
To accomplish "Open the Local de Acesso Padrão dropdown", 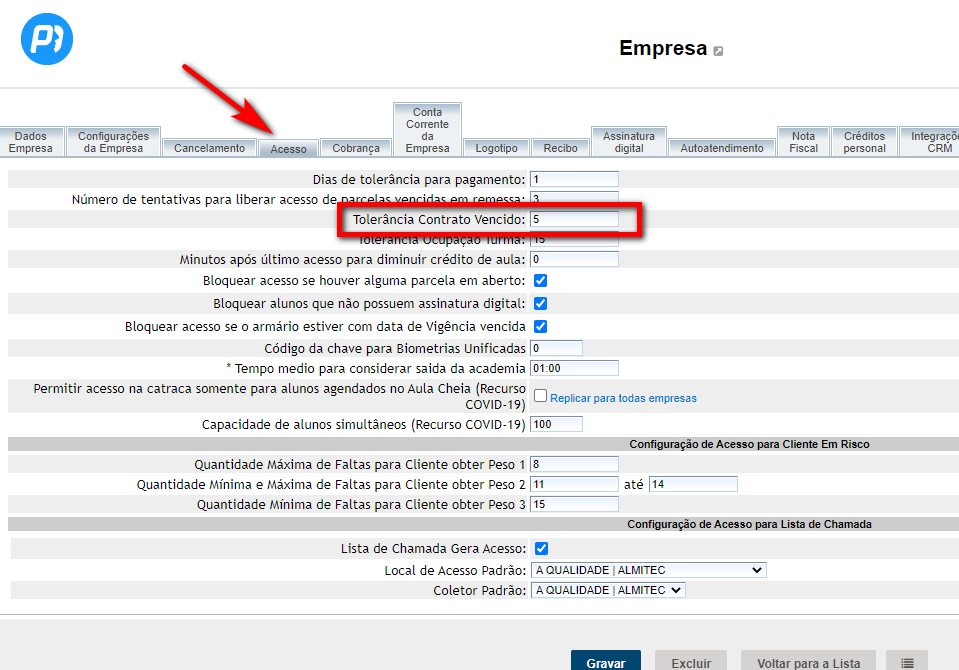I will tap(648, 570).
